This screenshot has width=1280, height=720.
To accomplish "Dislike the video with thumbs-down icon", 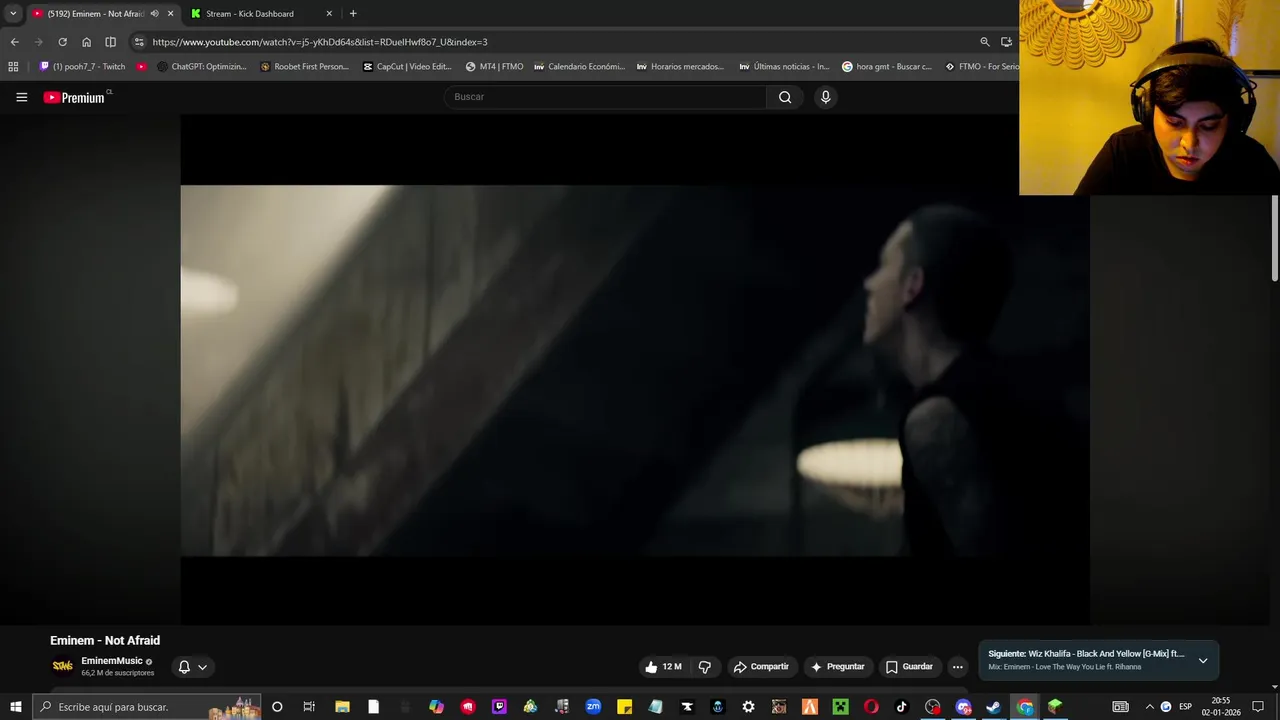I will coord(705,667).
